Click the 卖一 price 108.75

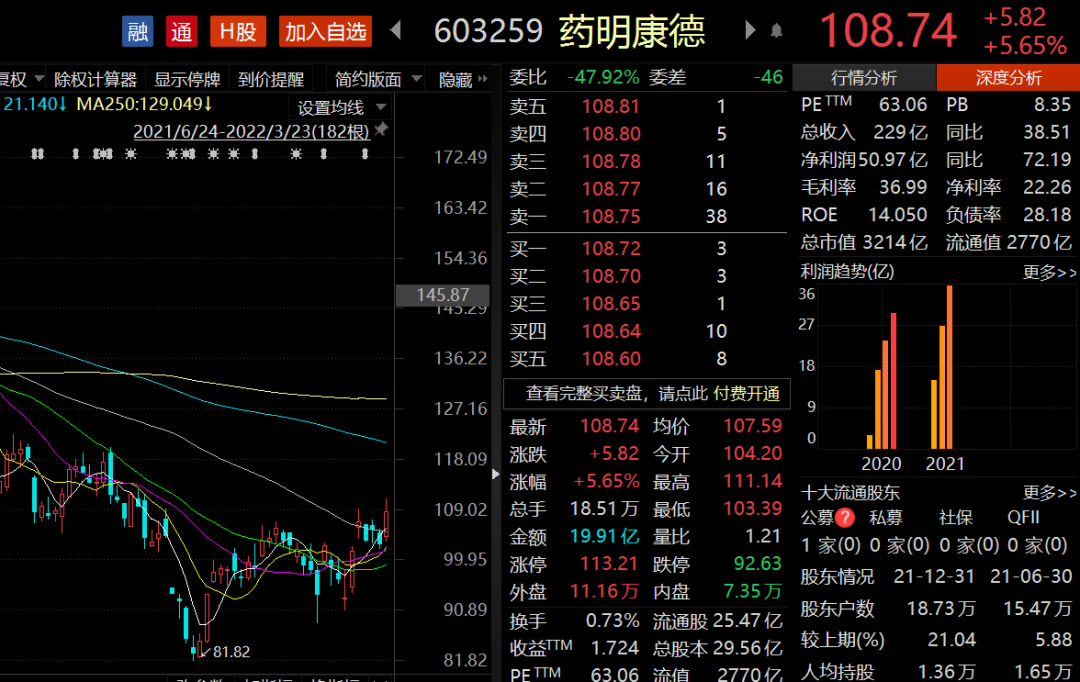611,216
